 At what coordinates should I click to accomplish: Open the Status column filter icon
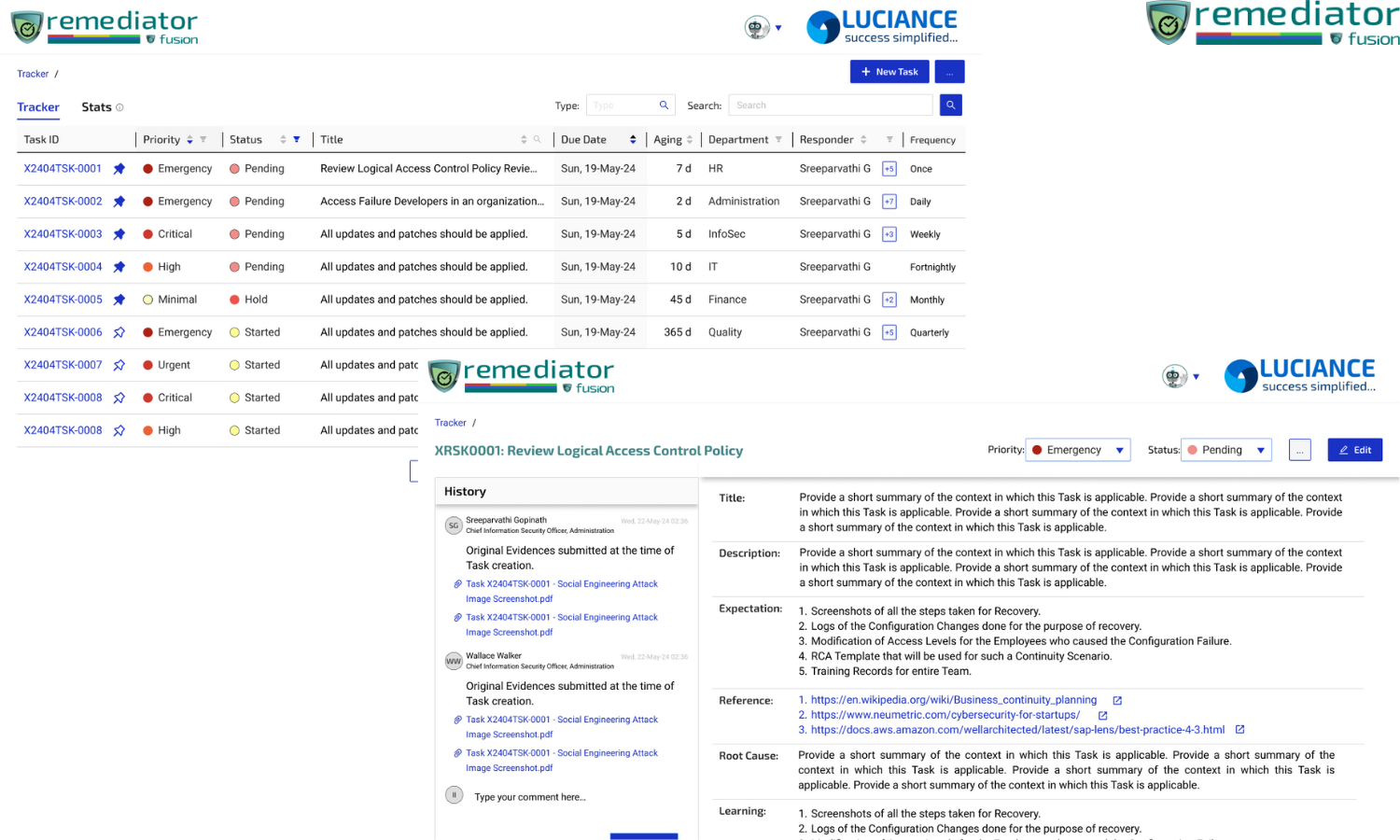point(297,139)
